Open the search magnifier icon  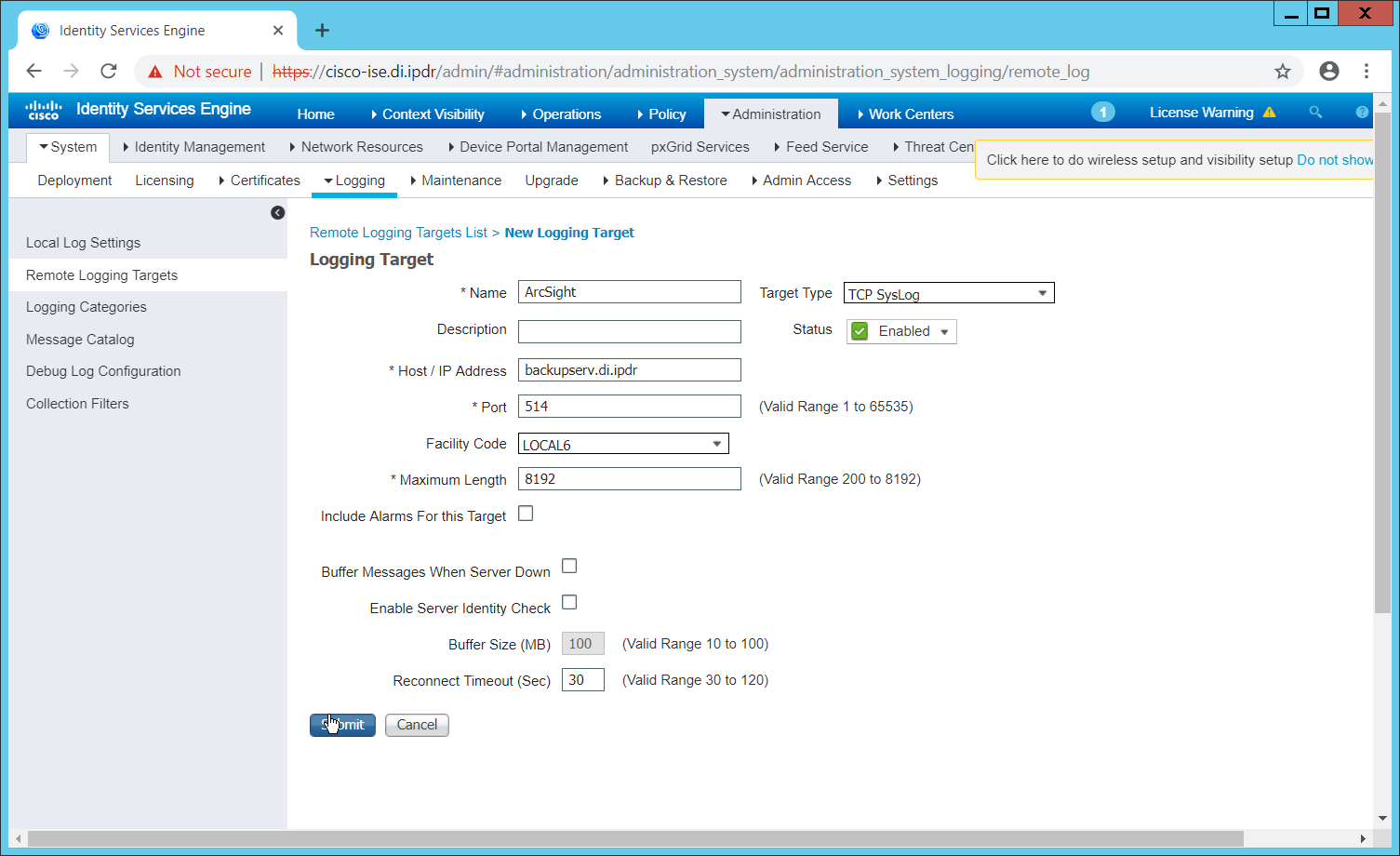[x=1315, y=112]
